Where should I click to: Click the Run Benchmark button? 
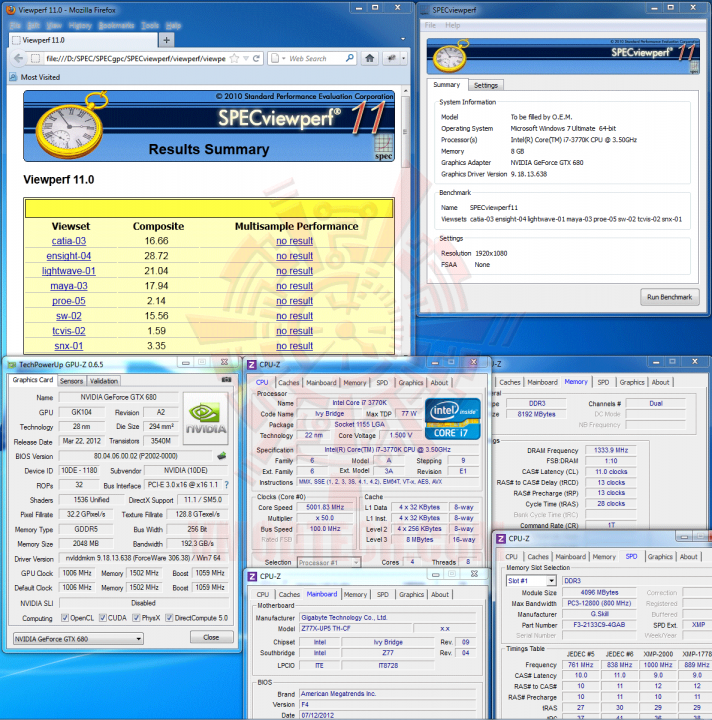[x=669, y=297]
